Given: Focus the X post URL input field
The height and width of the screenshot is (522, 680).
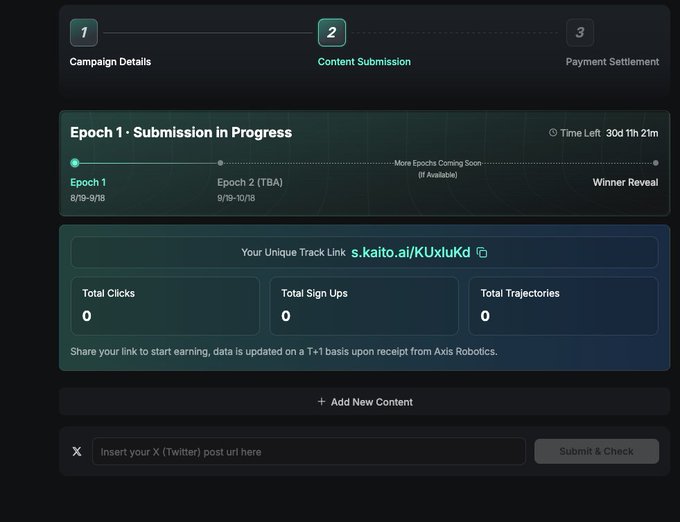Looking at the screenshot, I should (309, 451).
